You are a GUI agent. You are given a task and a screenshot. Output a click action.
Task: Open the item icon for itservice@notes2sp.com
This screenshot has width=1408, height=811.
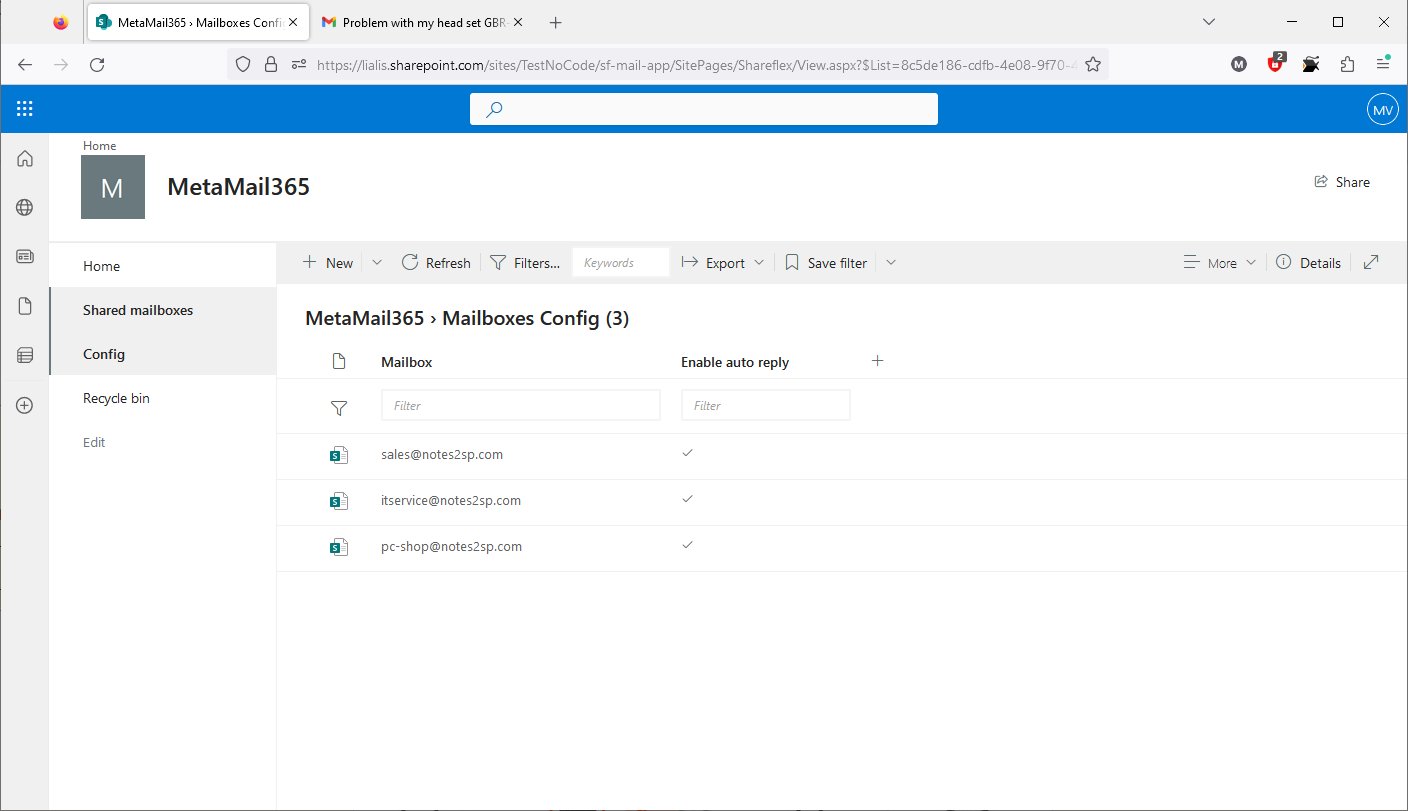pyautogui.click(x=339, y=501)
